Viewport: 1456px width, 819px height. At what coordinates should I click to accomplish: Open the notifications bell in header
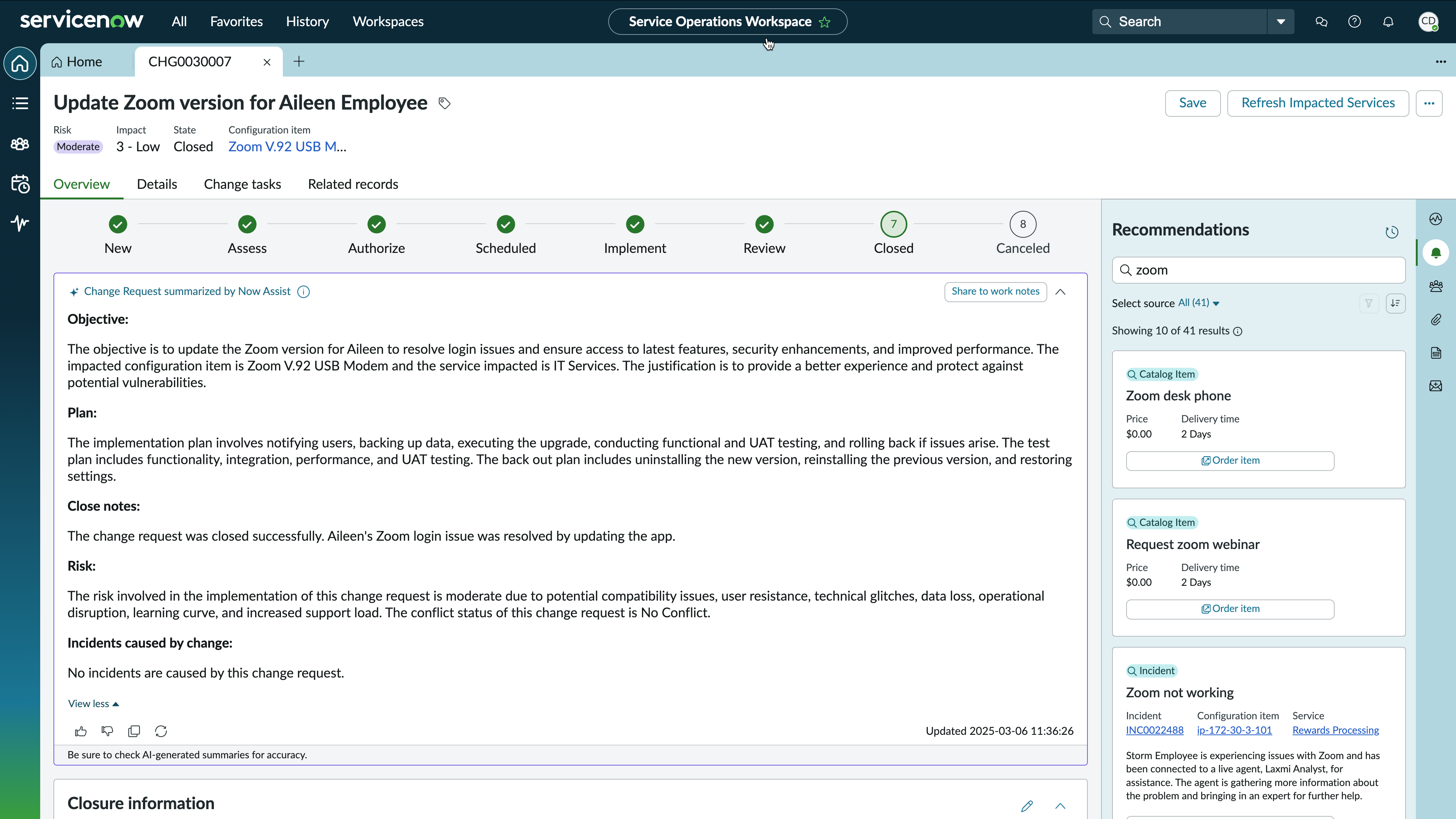pos(1388,22)
